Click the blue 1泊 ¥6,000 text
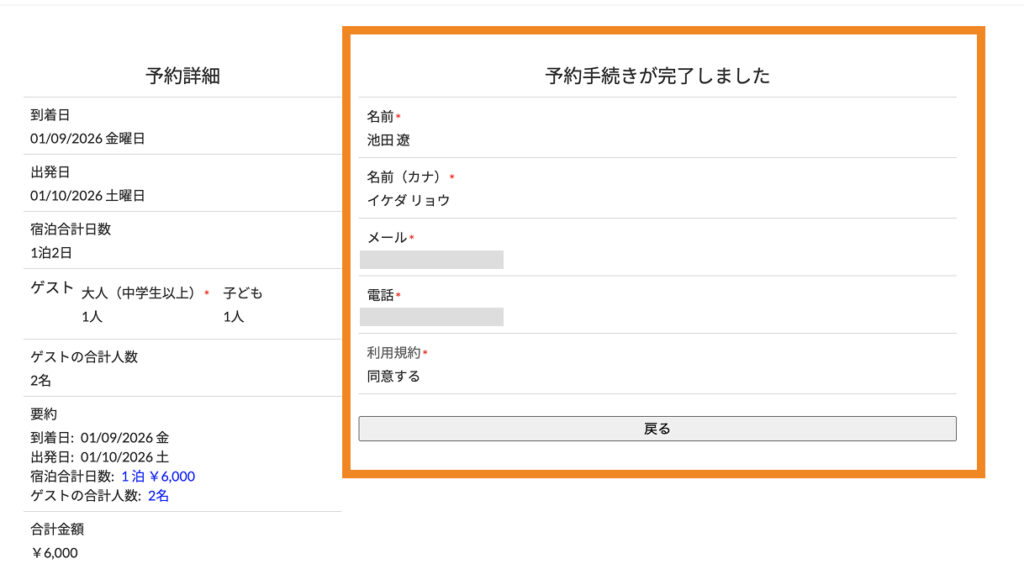This screenshot has height=585, width=1024. [158, 476]
